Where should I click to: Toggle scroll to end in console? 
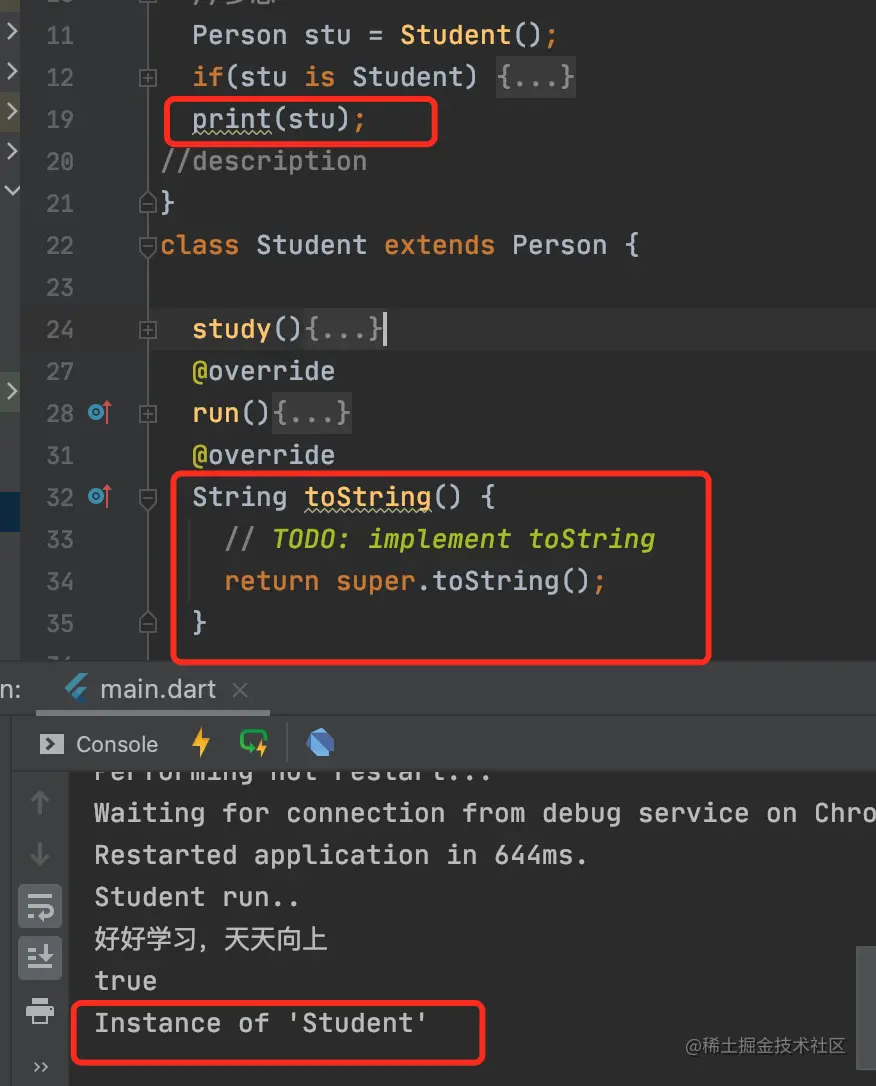[40, 958]
